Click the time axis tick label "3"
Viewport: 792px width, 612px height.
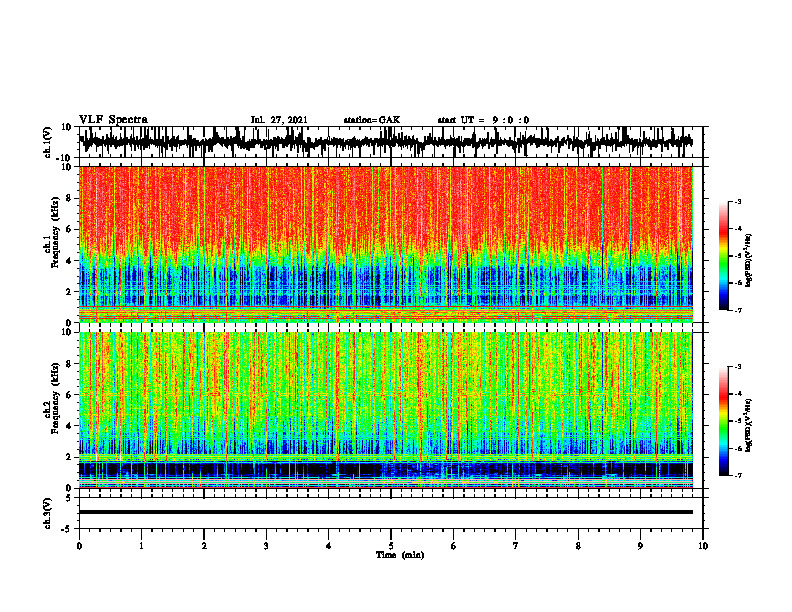(x=266, y=546)
